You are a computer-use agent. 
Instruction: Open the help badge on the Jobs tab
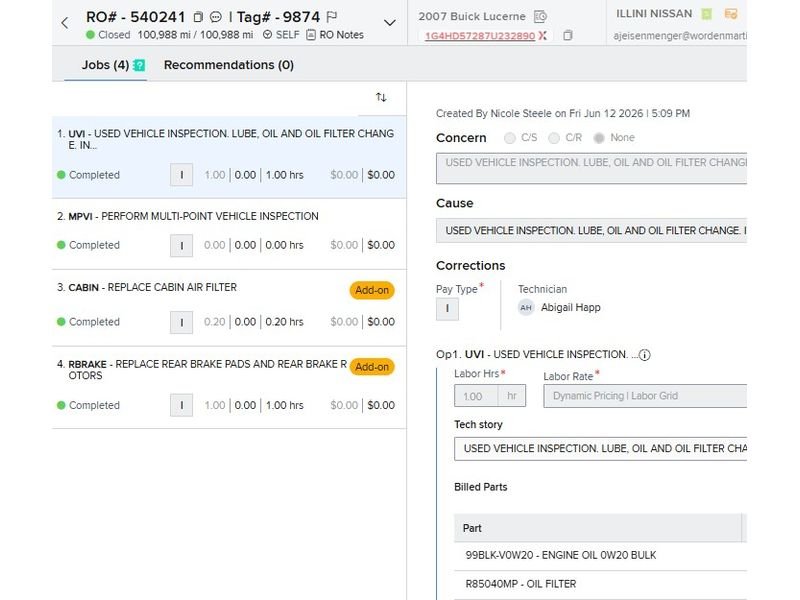point(139,65)
